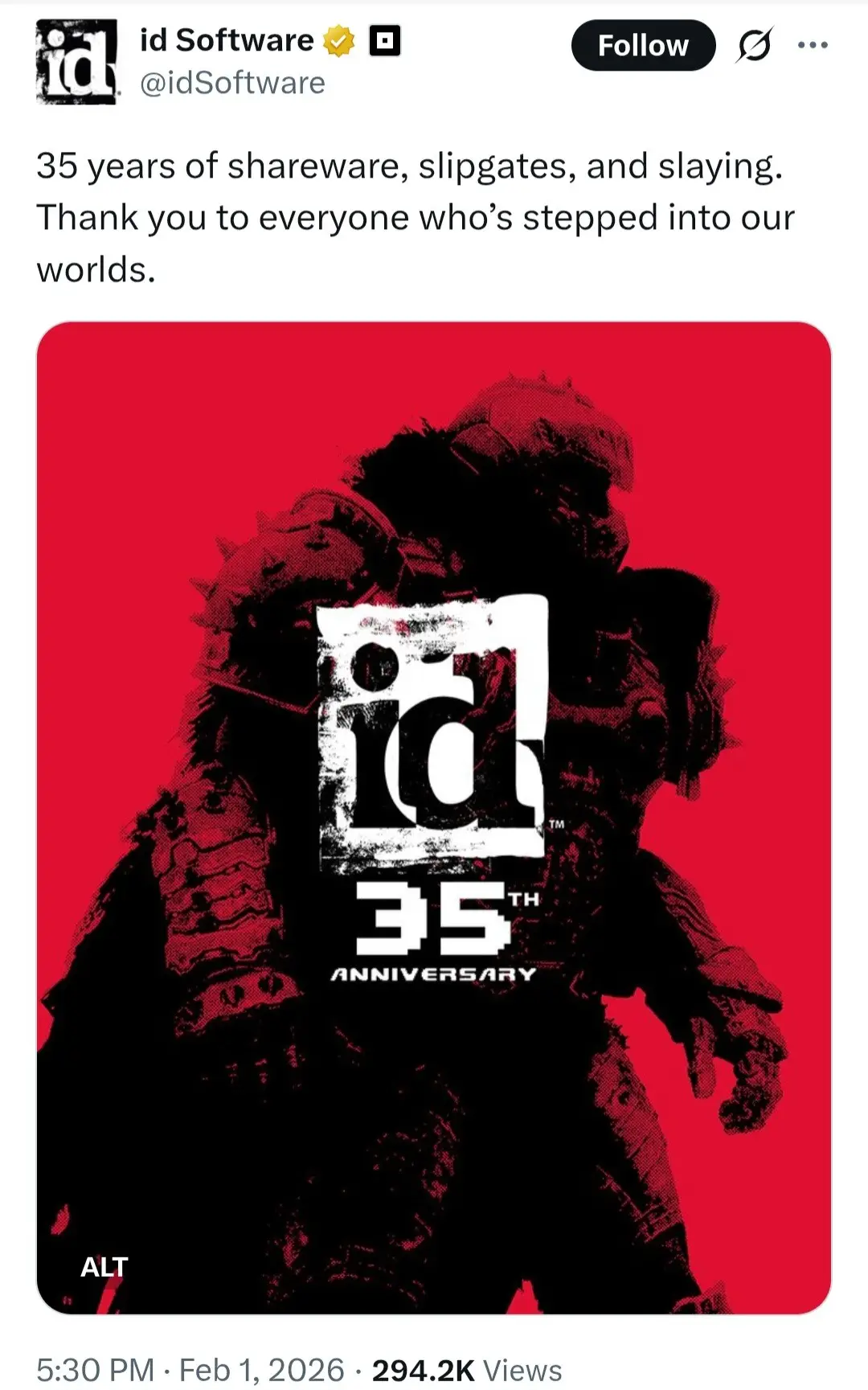Follow the id Software account
868x1390 pixels.
(x=643, y=46)
